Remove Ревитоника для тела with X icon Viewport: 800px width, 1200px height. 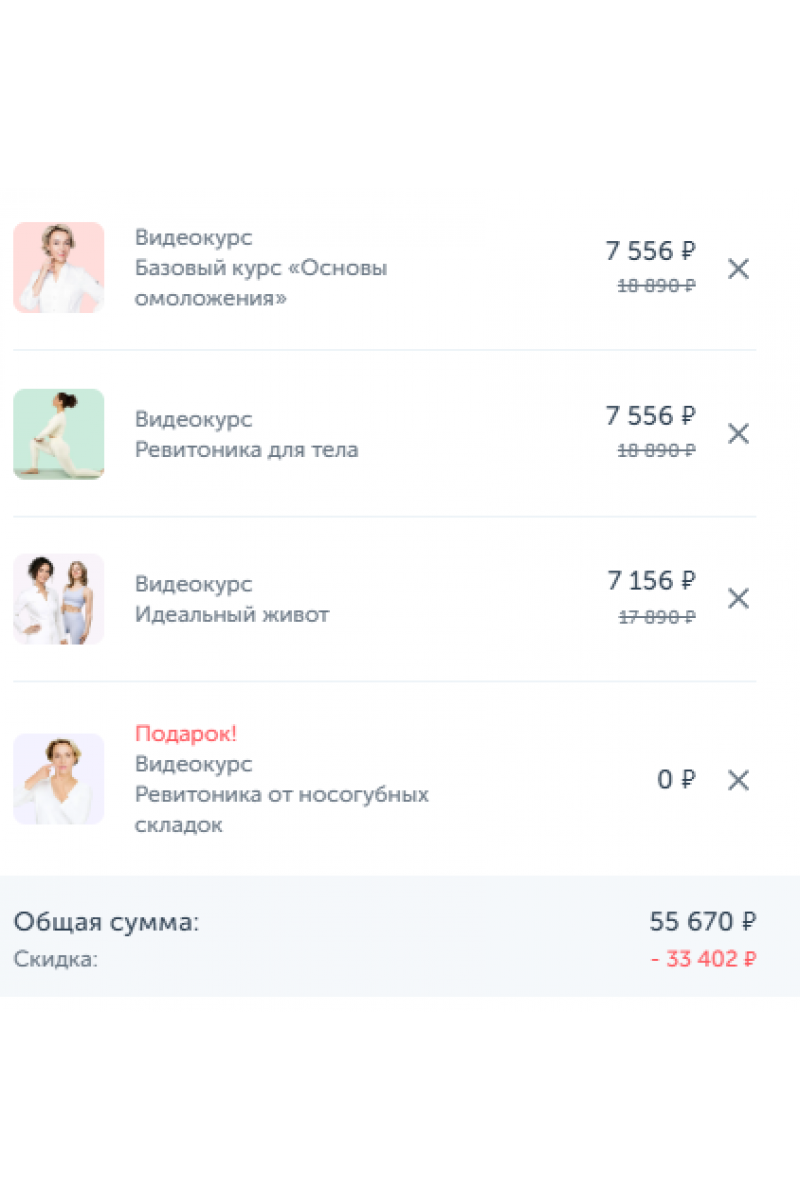click(738, 434)
